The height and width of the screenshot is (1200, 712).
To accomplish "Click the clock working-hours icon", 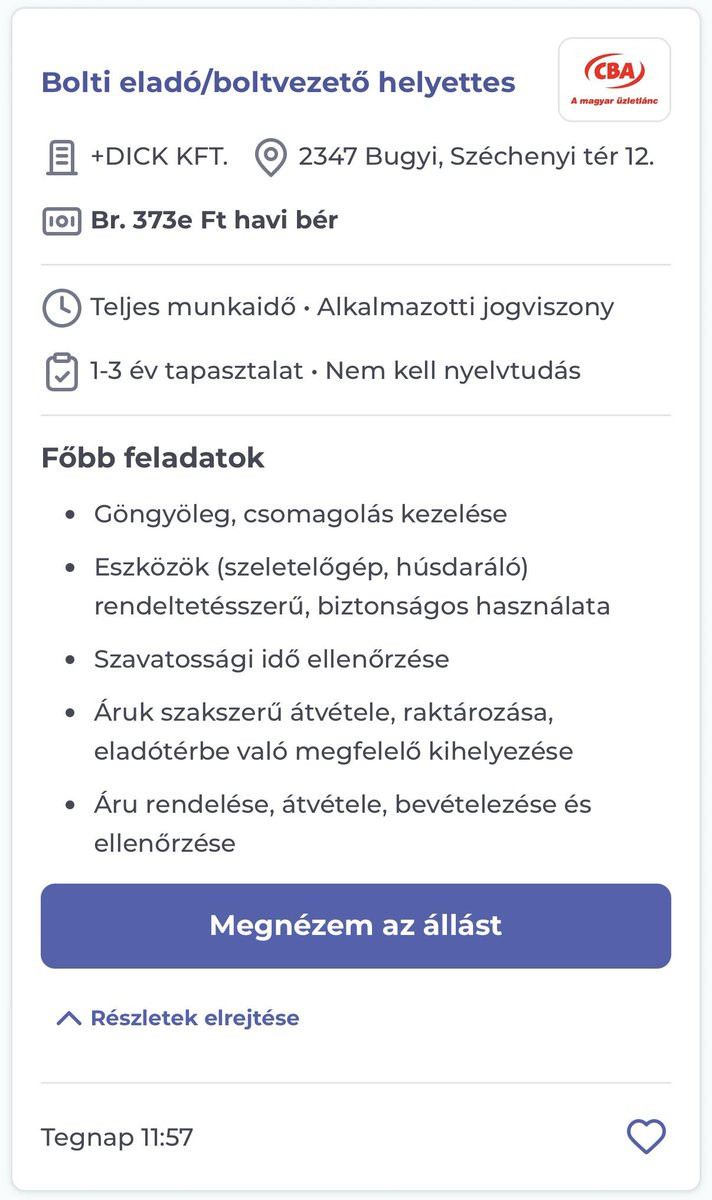I will click(61, 308).
